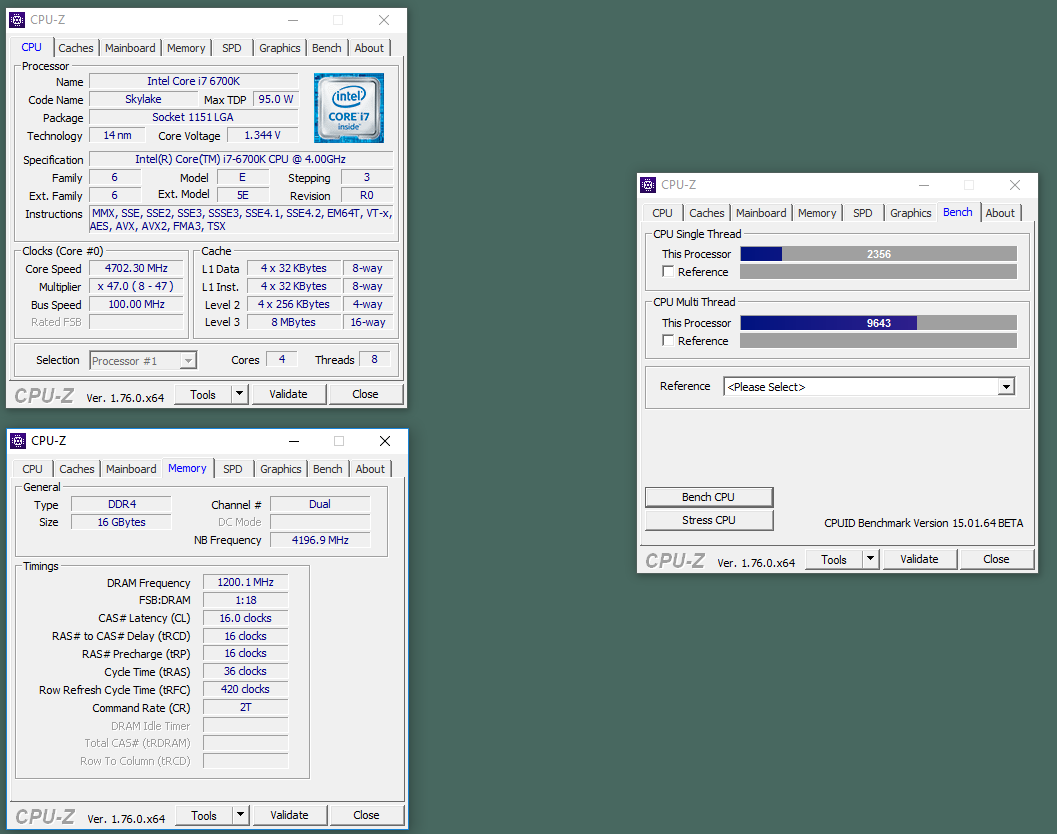Screen dimensions: 1057x834
Task: Open Memory tab in the benchmark window
Action: point(817,213)
